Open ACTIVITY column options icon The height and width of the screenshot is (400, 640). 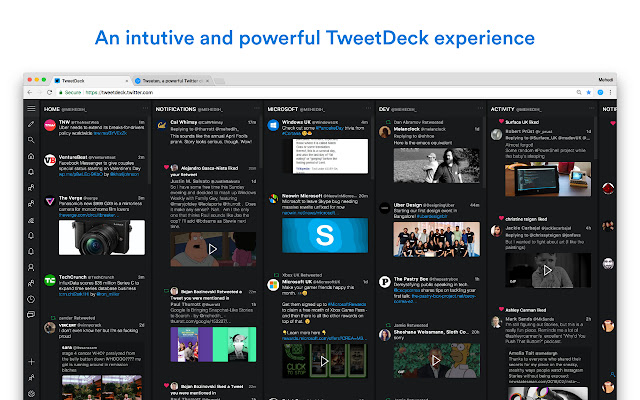591,108
